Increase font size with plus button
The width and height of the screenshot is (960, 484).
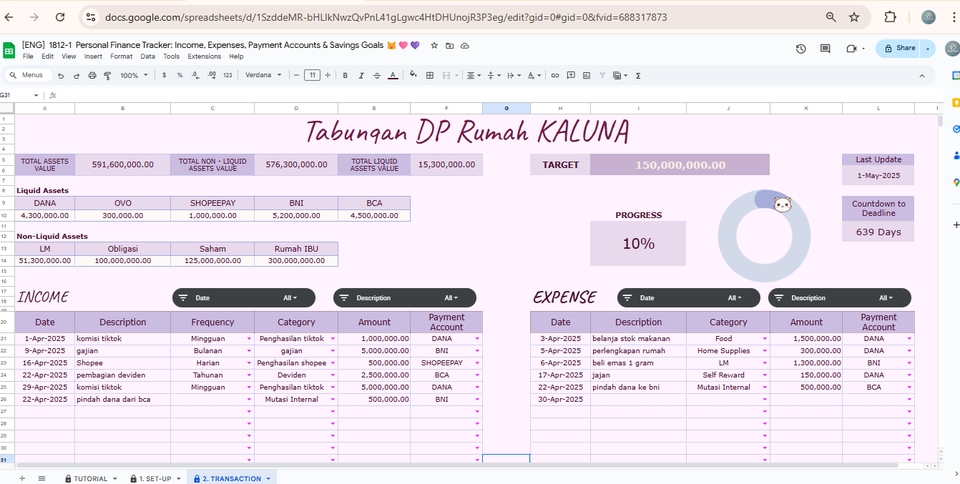click(x=328, y=75)
